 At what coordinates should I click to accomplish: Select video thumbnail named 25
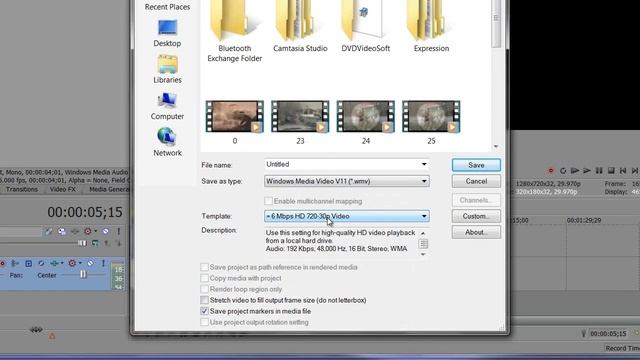(x=431, y=122)
